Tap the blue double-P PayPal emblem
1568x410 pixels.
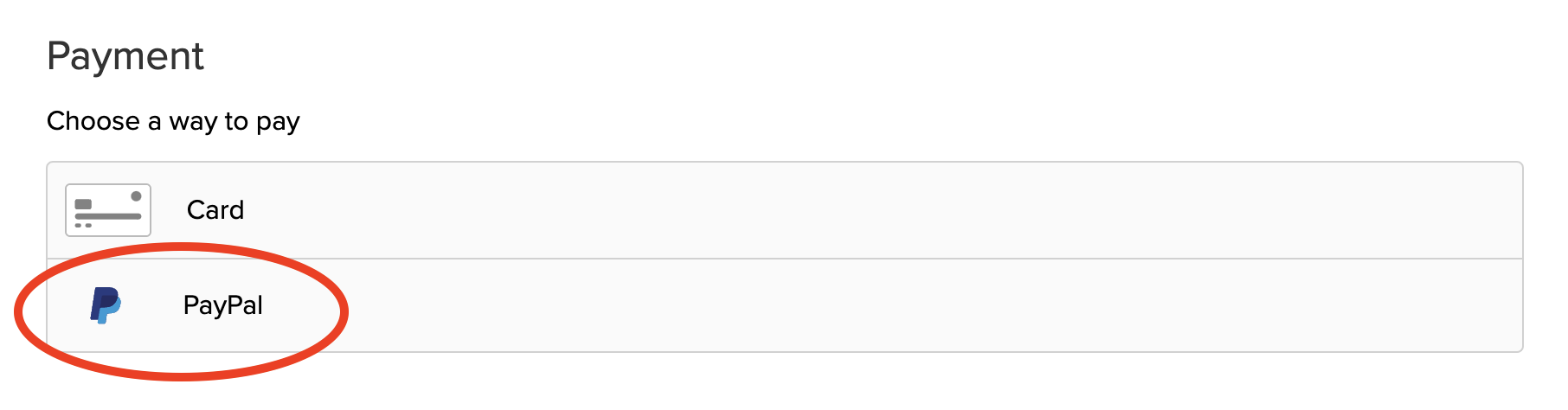(x=106, y=305)
